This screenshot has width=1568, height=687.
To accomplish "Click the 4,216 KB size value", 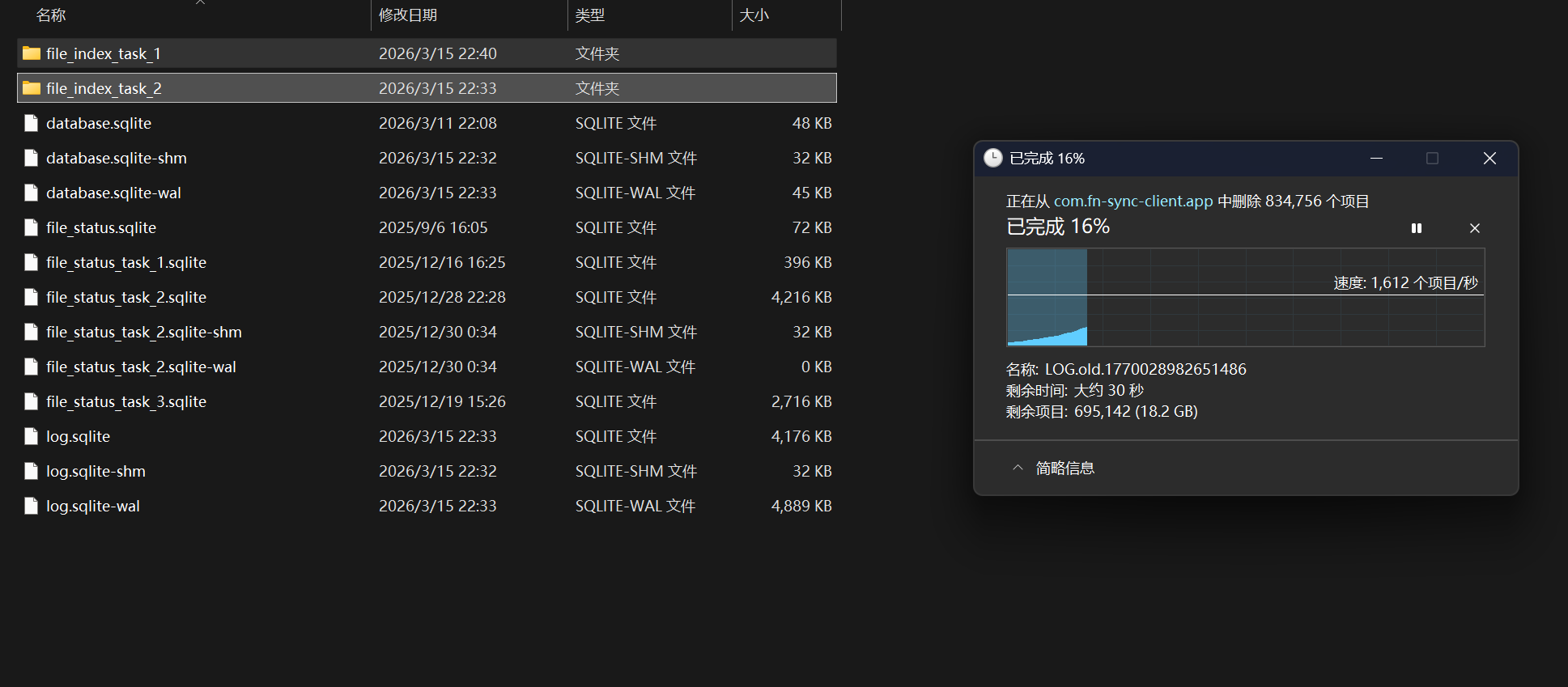I will (x=801, y=297).
